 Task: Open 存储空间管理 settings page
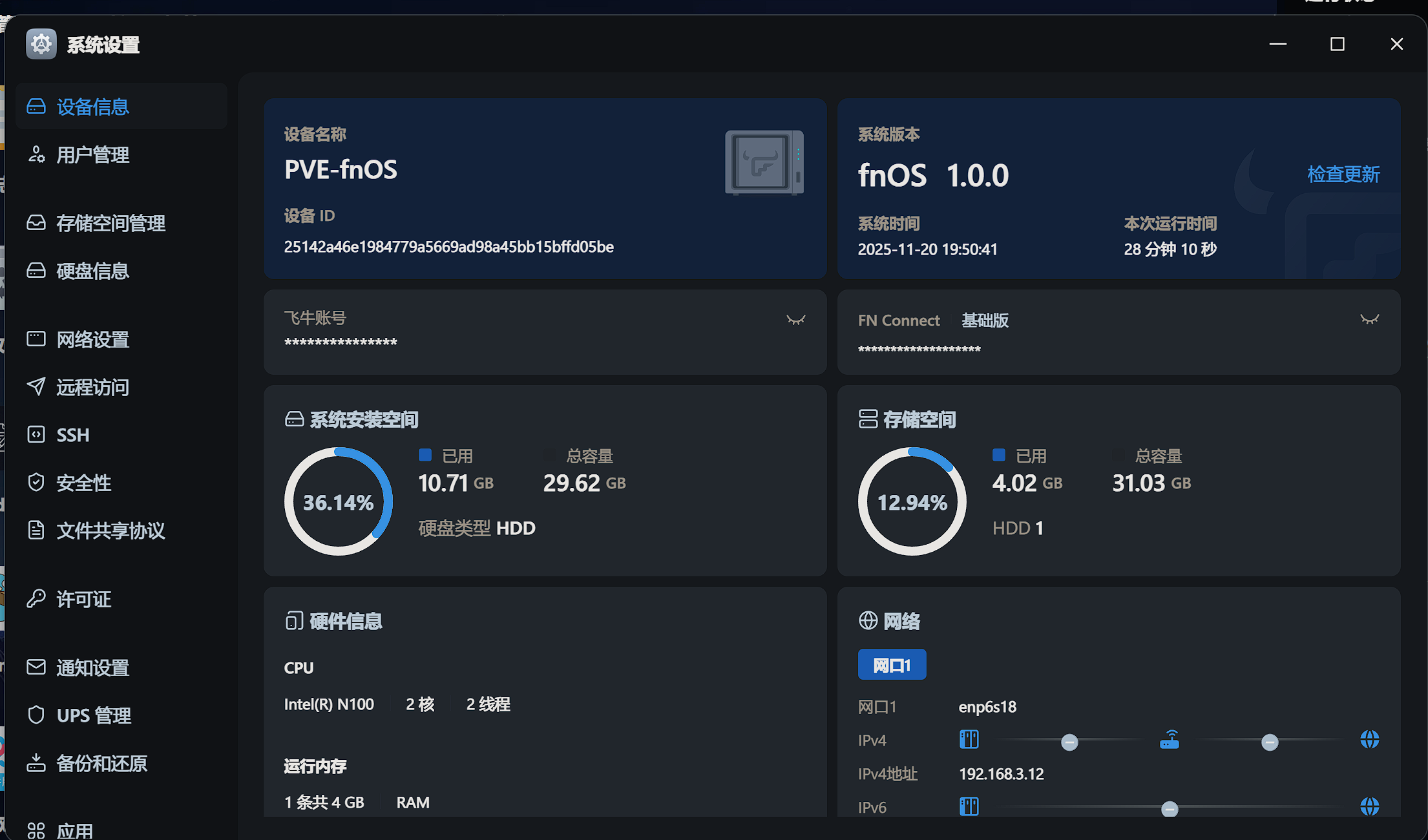110,224
